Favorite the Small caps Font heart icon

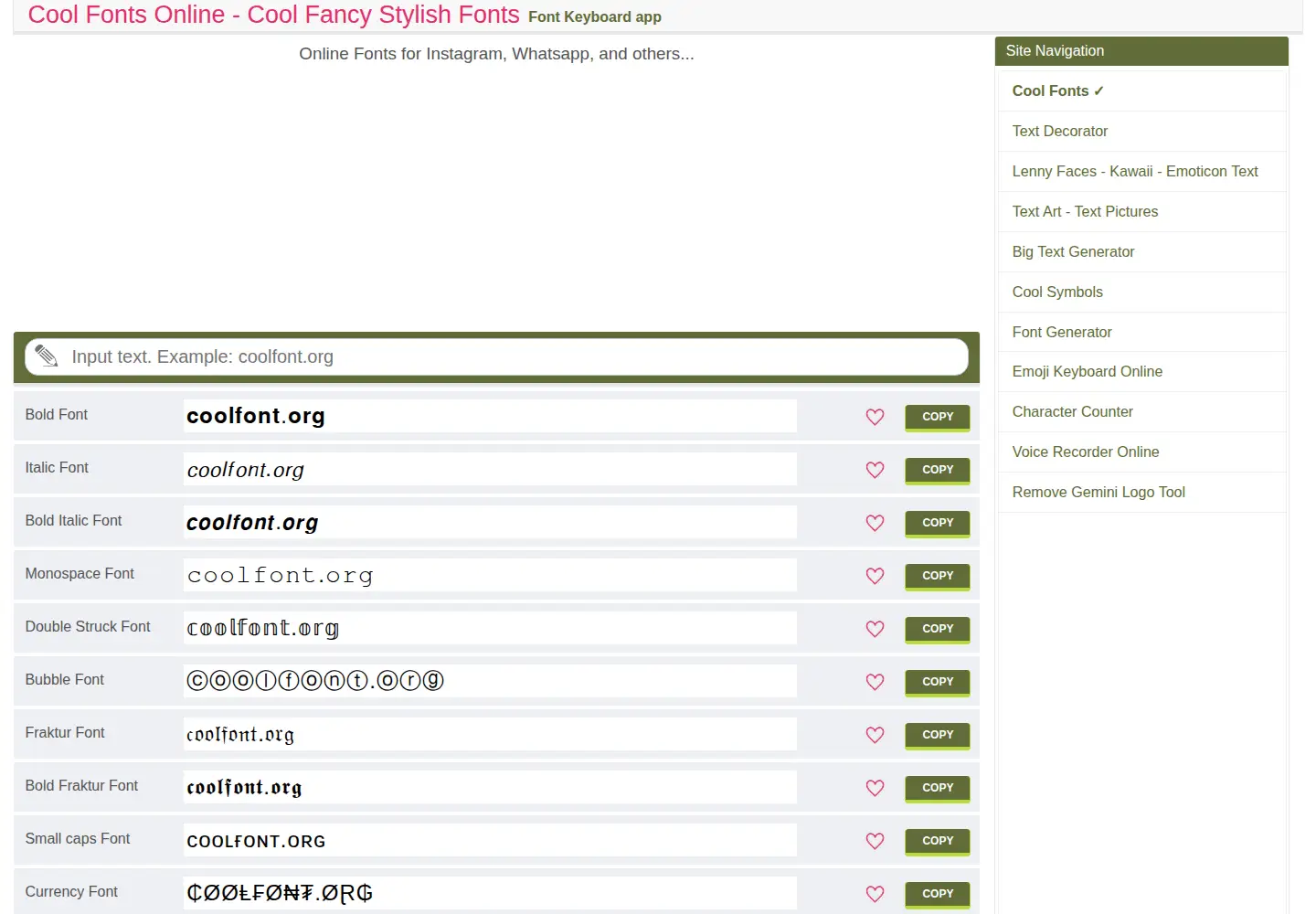(875, 841)
